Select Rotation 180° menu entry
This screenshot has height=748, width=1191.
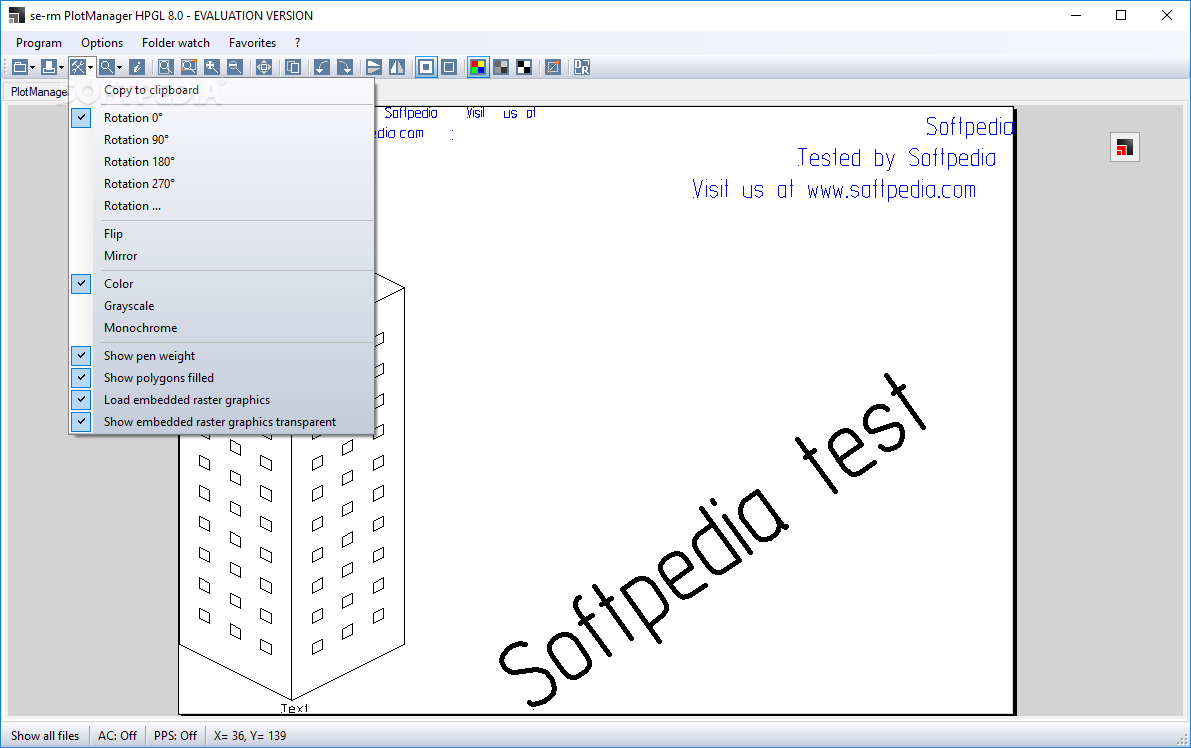(222, 162)
